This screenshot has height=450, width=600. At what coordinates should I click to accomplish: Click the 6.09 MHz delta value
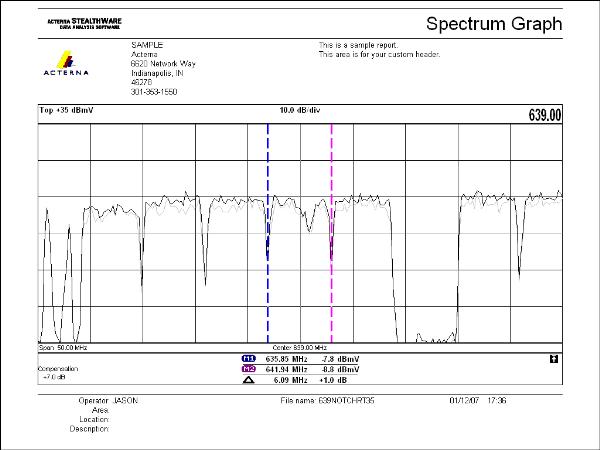pos(290,380)
